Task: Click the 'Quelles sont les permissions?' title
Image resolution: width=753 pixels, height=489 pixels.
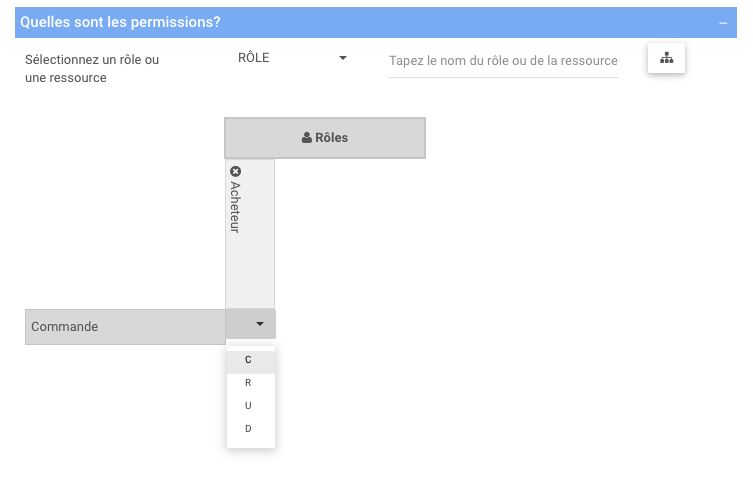Action: coord(121,22)
